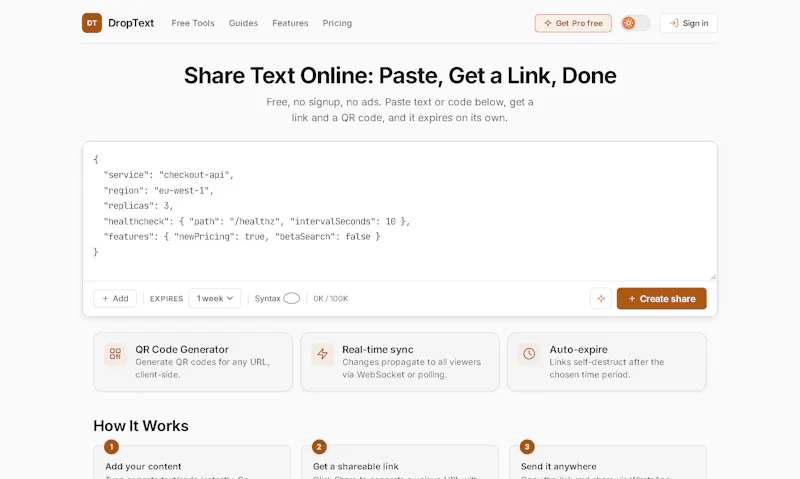Click the Sign in button
The height and width of the screenshot is (479, 800).
[688, 23]
